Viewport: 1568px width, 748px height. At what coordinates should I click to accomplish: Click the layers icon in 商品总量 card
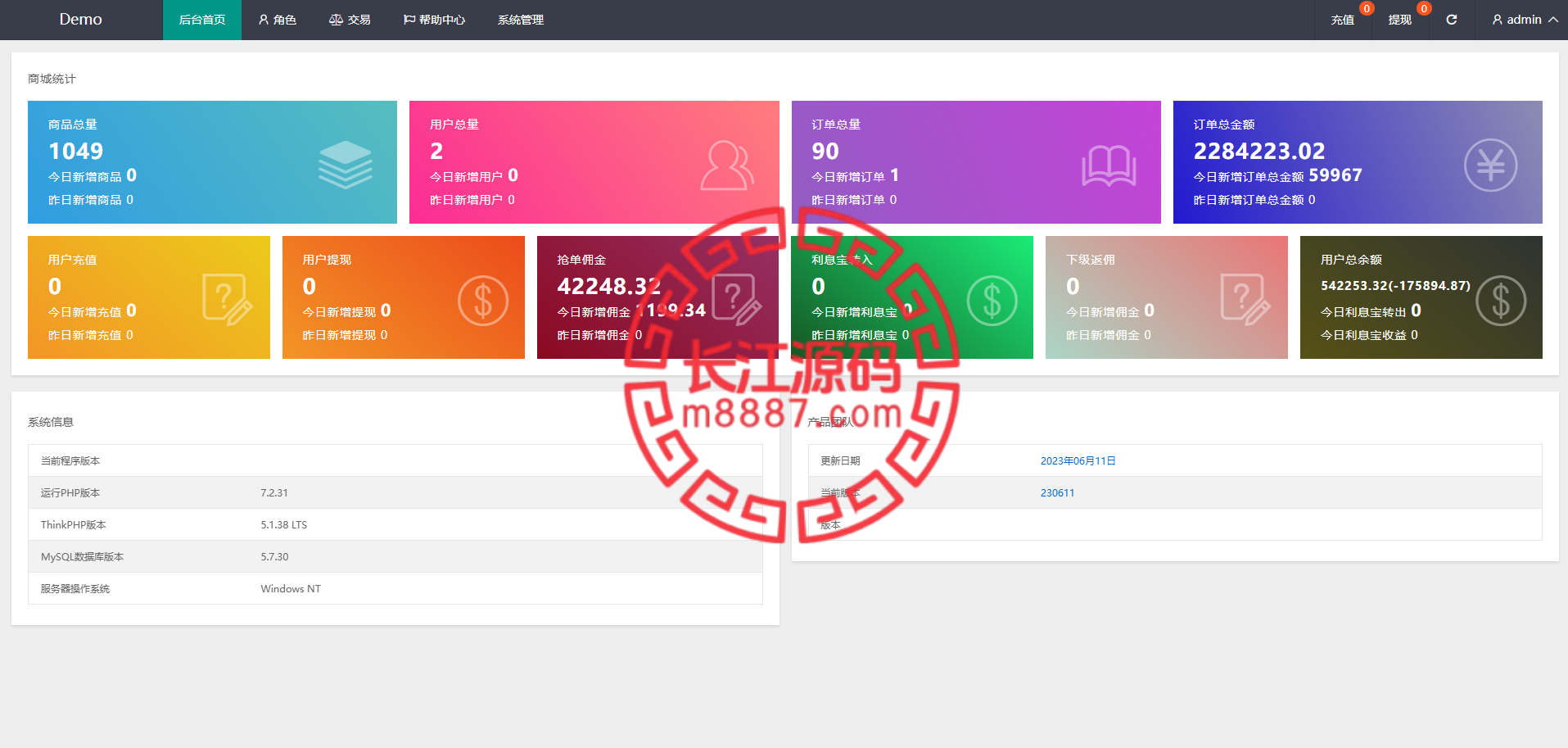(346, 165)
